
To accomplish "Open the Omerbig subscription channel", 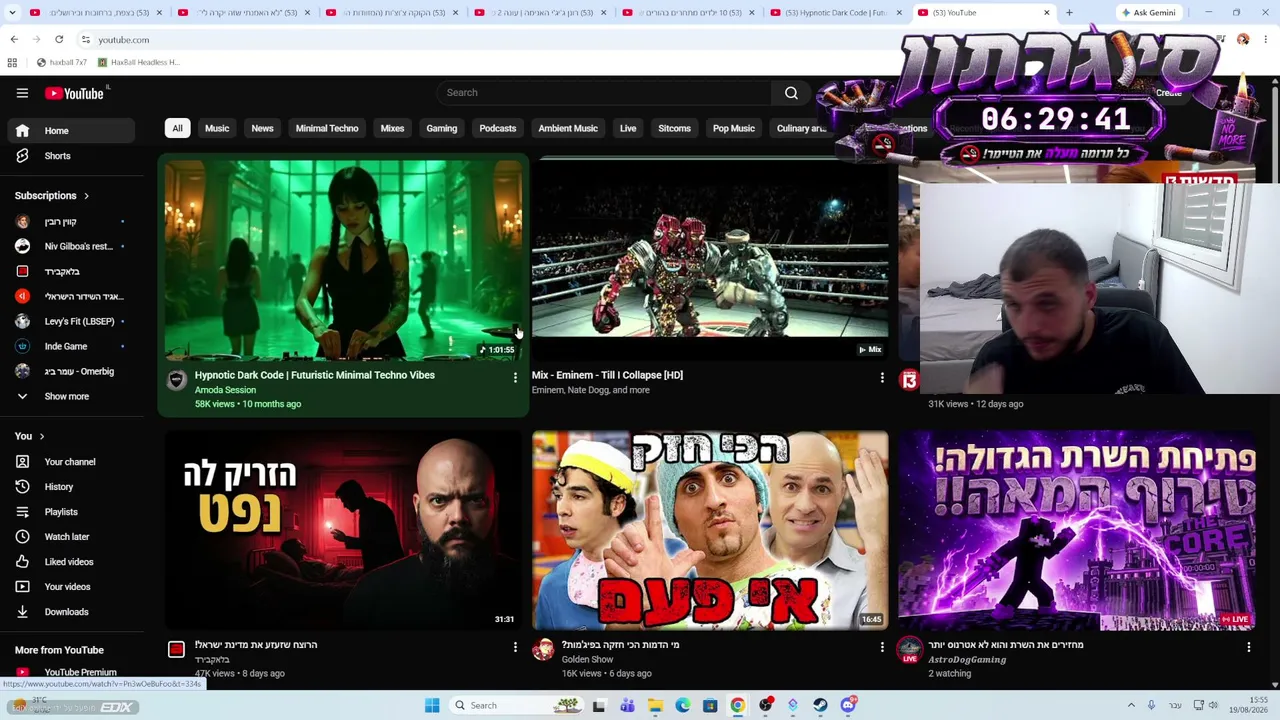I will click(70, 372).
